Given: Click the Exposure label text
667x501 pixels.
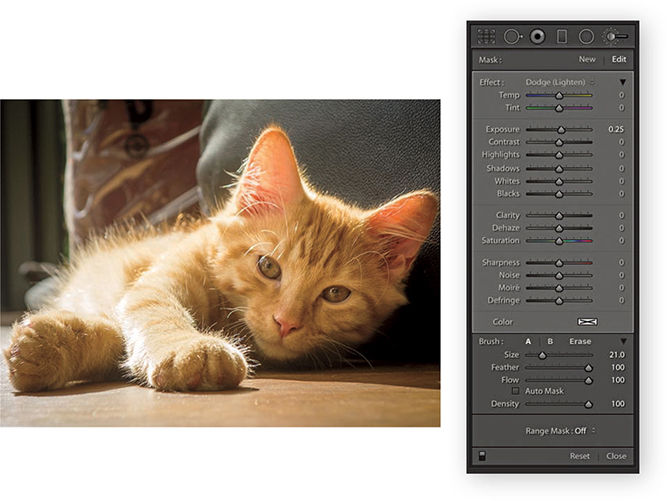Looking at the screenshot, I should (x=502, y=129).
